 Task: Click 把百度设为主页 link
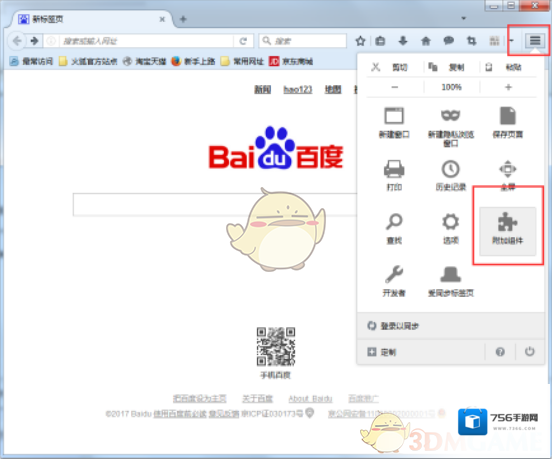pyautogui.click(x=199, y=398)
